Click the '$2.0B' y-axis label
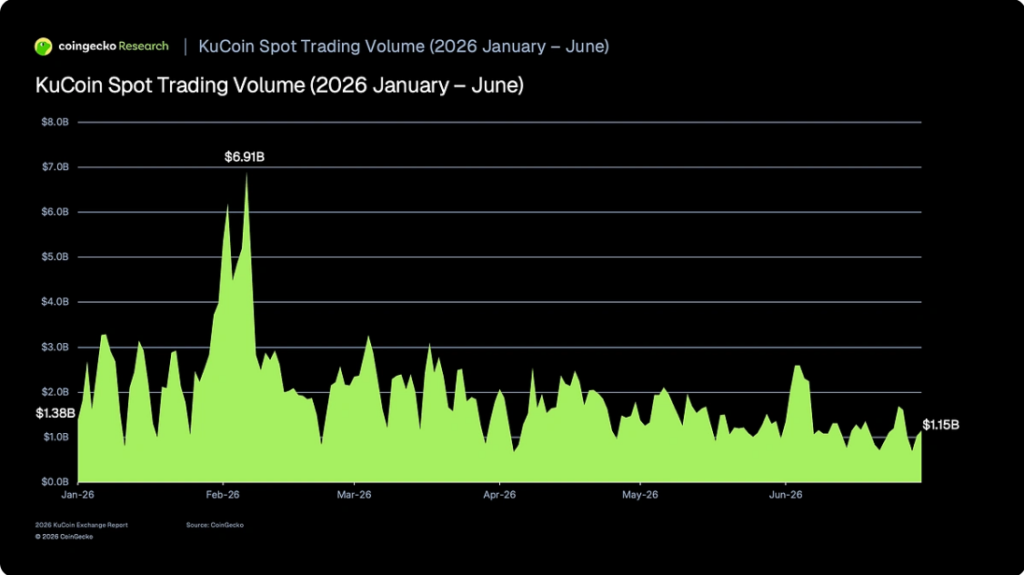1024x575 pixels. pyautogui.click(x=55, y=392)
